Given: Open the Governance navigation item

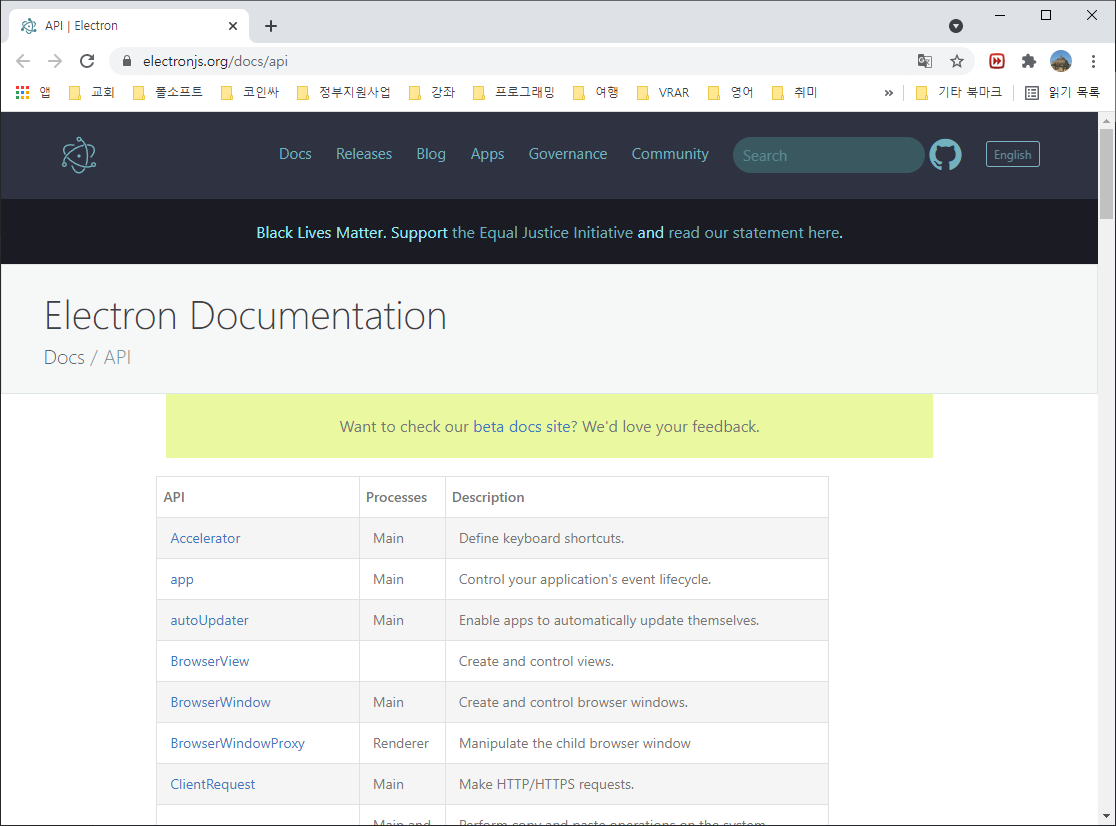Looking at the screenshot, I should 568,154.
